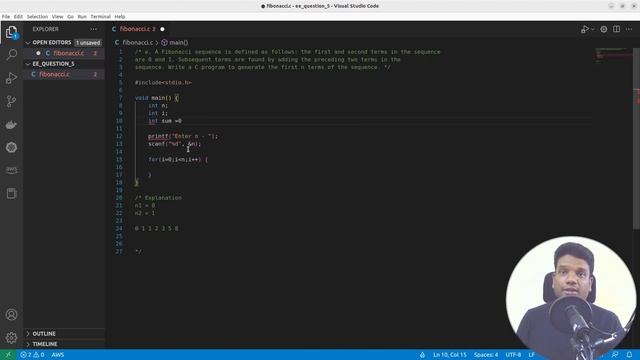Open the Manage gear in activity bar
This screenshot has width=640, height=360.
(11, 338)
